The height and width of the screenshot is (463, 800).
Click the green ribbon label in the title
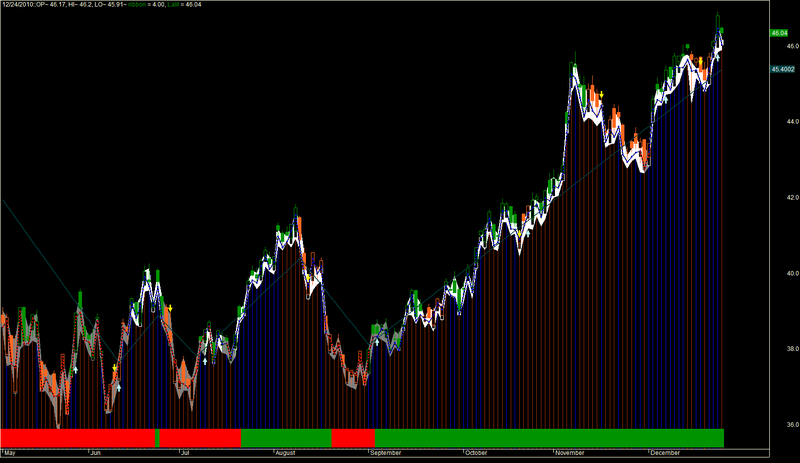tap(136, 5)
